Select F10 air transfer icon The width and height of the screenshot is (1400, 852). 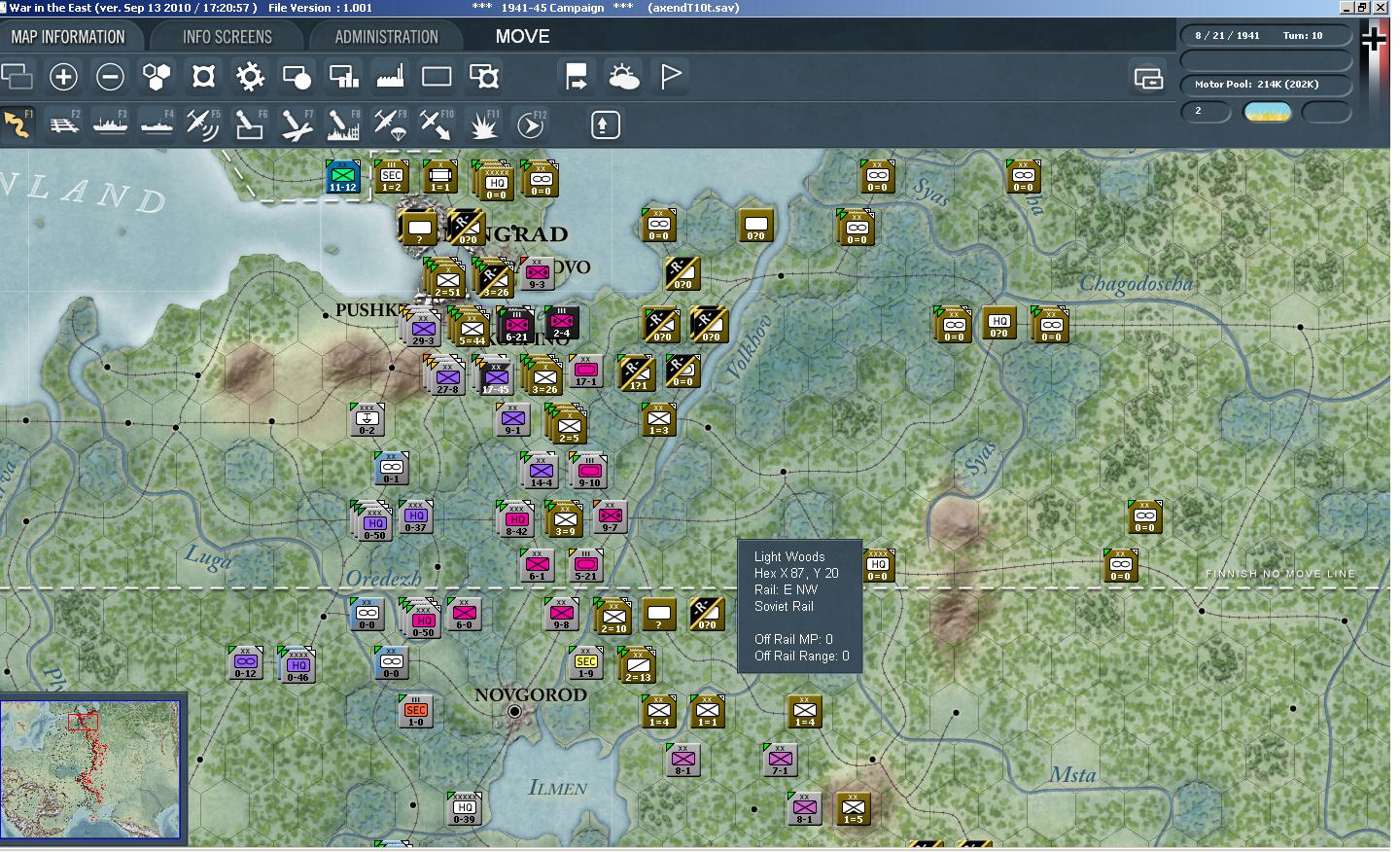tap(437, 124)
